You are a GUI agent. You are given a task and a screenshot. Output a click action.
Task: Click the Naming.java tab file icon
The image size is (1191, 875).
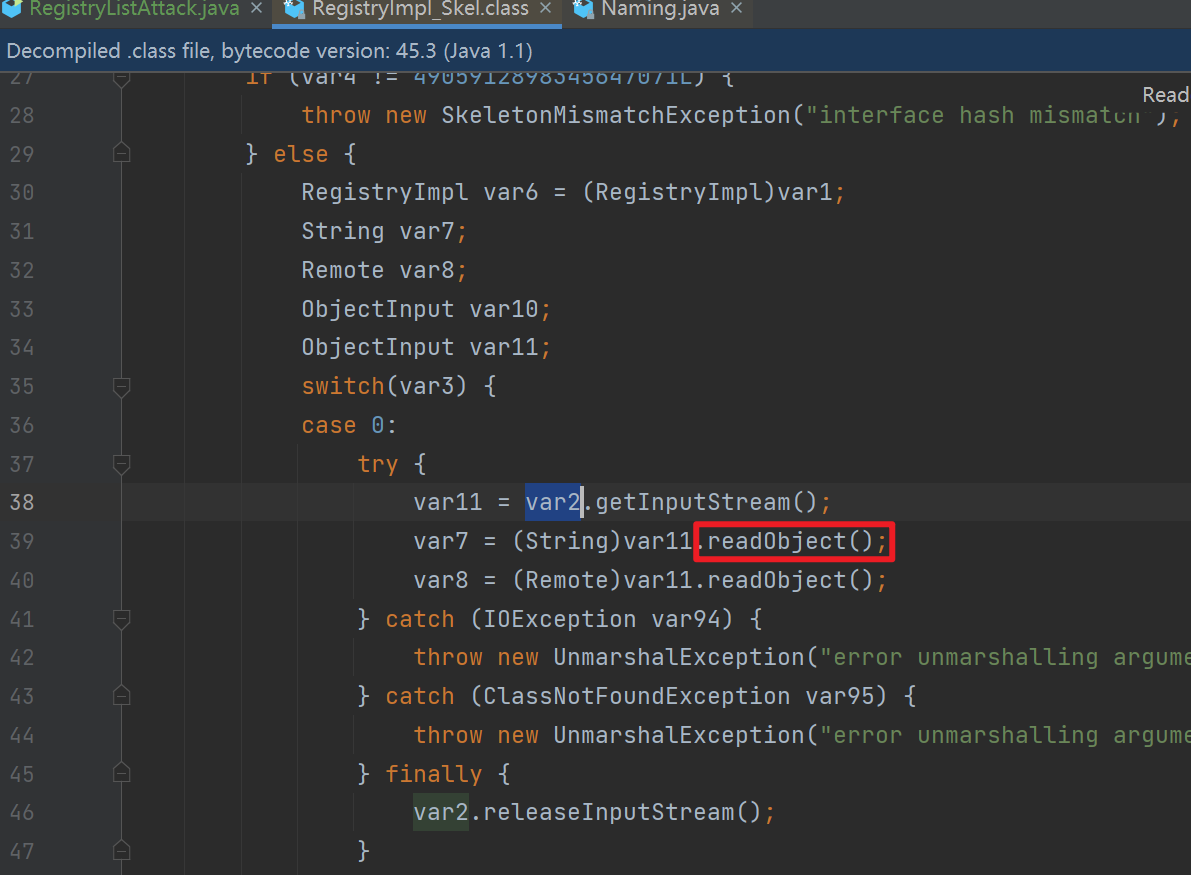point(582,10)
